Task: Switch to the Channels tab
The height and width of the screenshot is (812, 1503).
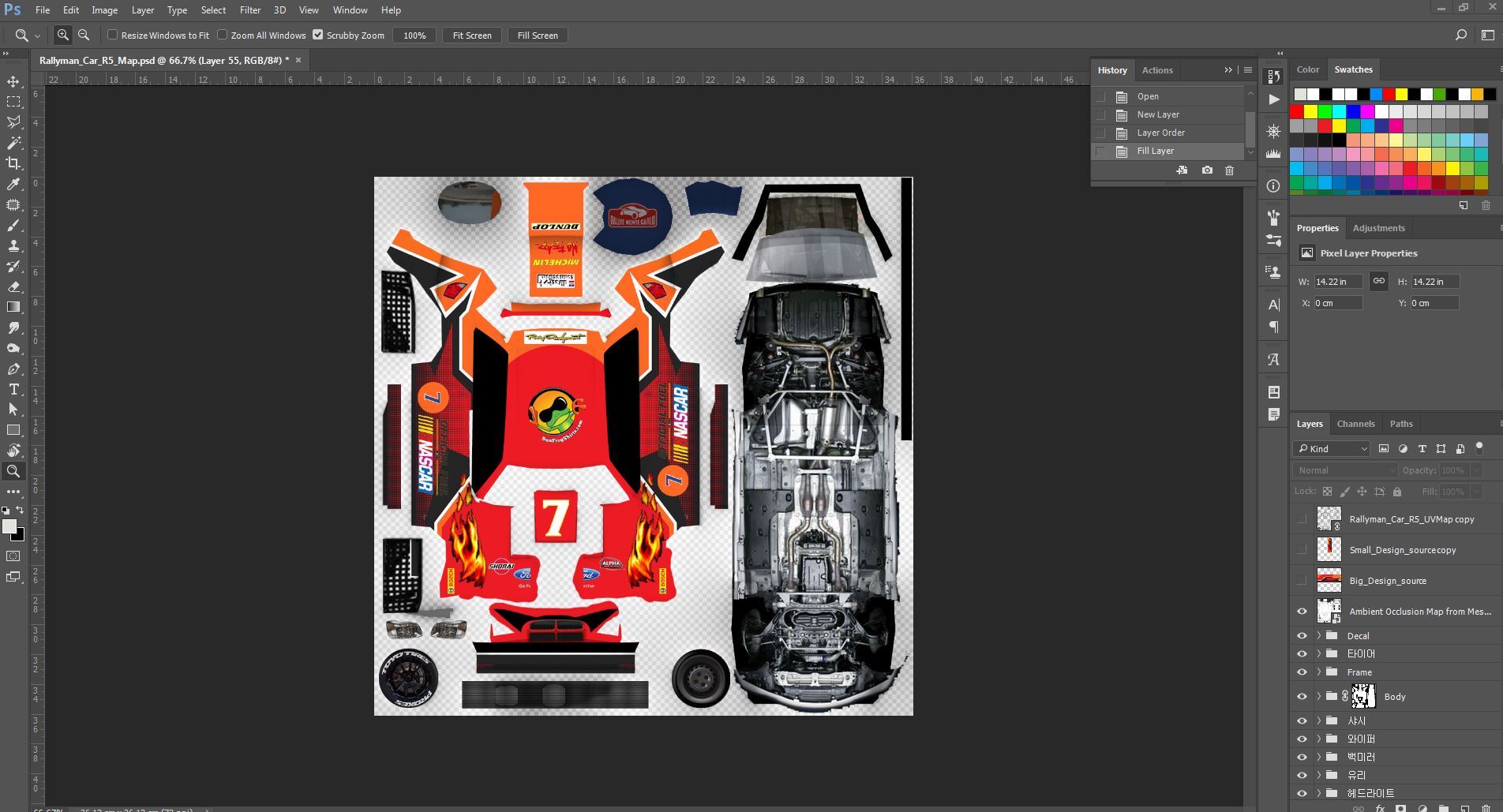Action: (x=1355, y=424)
